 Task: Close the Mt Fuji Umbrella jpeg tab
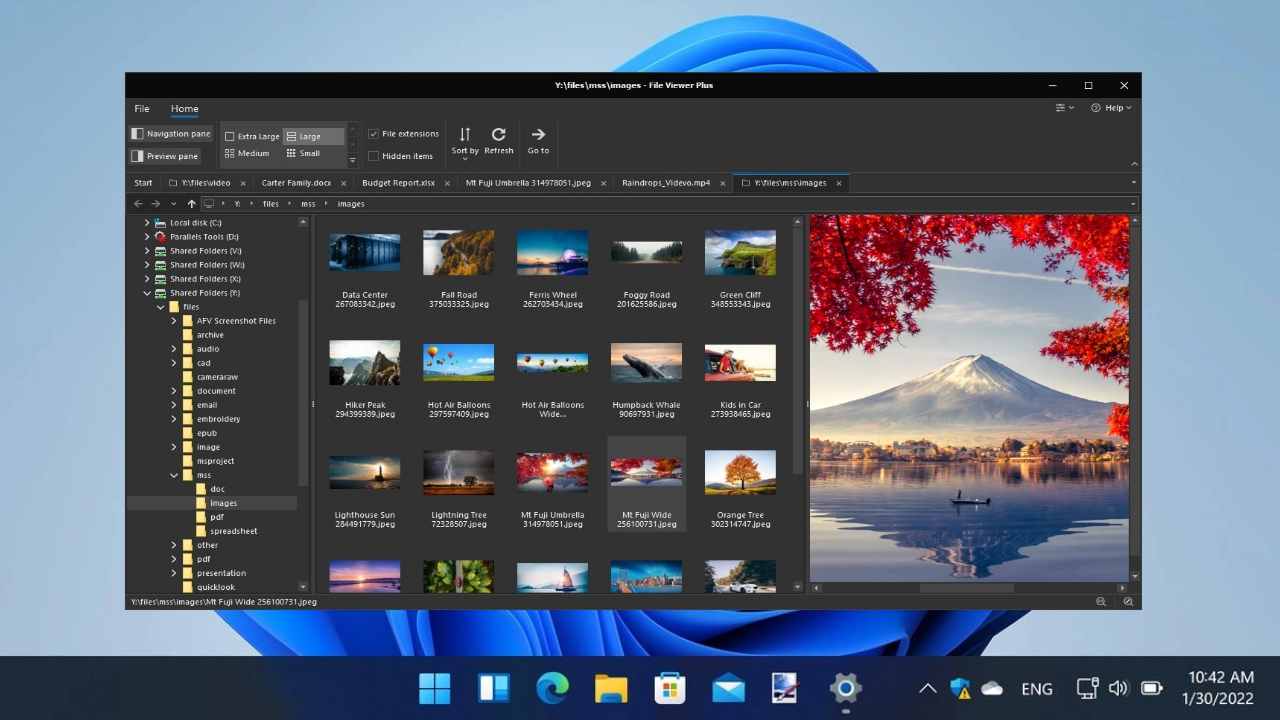pos(603,184)
